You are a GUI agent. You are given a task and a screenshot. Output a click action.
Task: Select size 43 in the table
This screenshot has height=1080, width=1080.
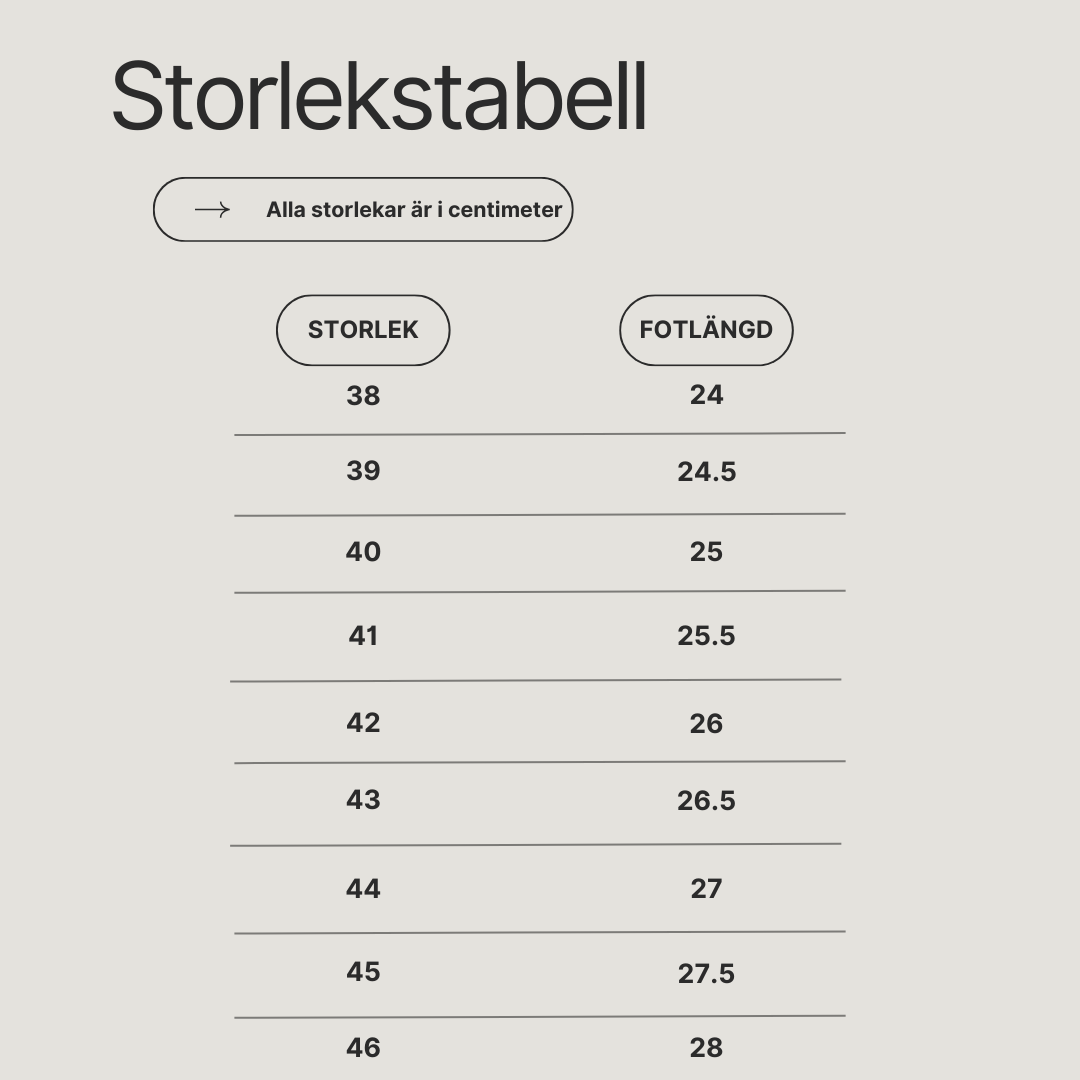[x=363, y=800]
